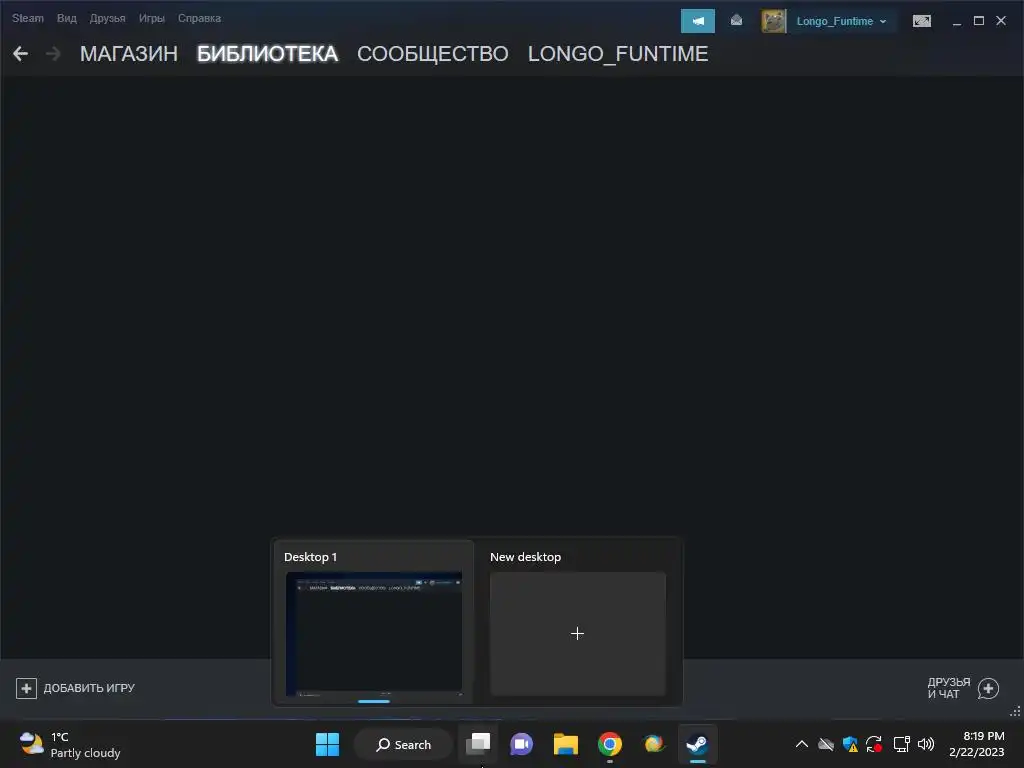Switch to the БИБЛИОТЕКА tab
The height and width of the screenshot is (768, 1024).
pos(267,54)
